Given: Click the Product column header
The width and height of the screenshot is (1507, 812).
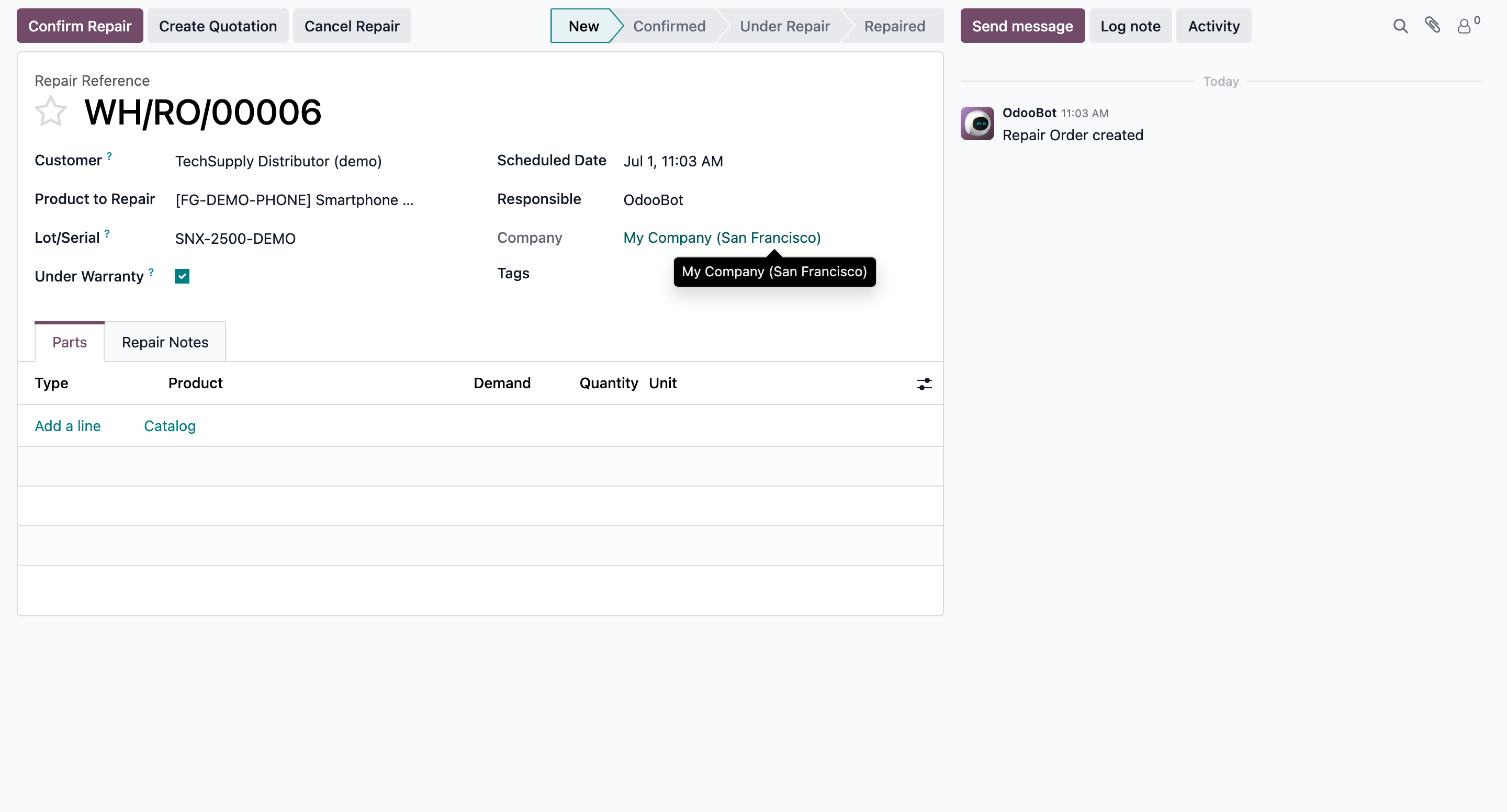Looking at the screenshot, I should click(195, 383).
